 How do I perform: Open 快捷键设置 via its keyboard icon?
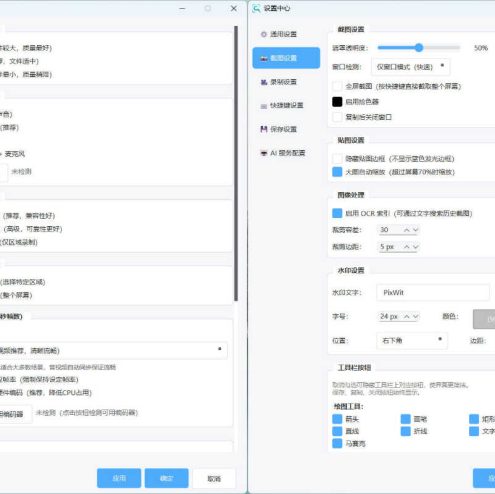264,106
